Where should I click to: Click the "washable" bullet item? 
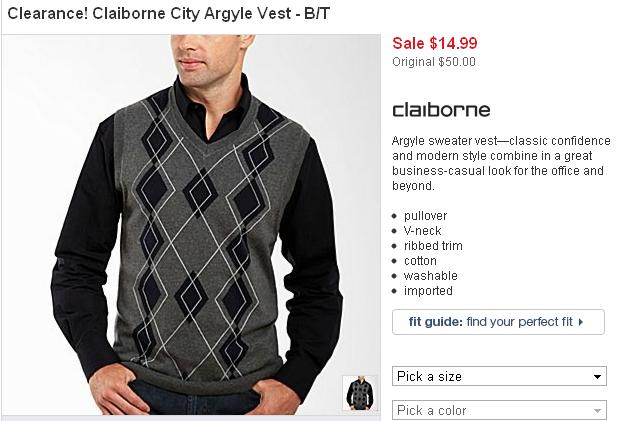[x=431, y=276]
